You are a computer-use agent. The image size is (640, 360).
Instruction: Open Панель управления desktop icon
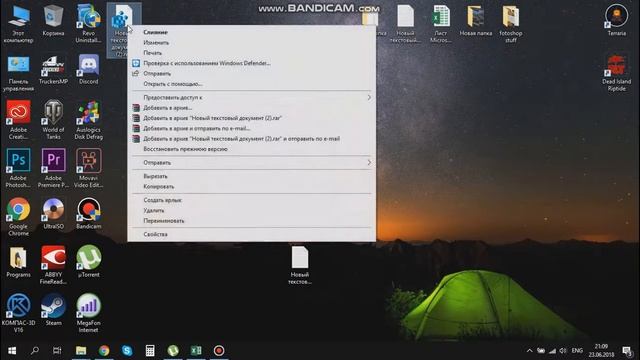point(18,73)
